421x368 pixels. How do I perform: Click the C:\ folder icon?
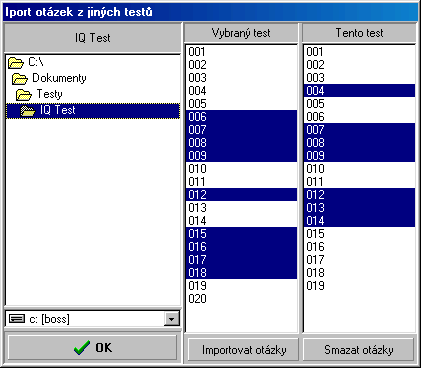(x=16, y=62)
